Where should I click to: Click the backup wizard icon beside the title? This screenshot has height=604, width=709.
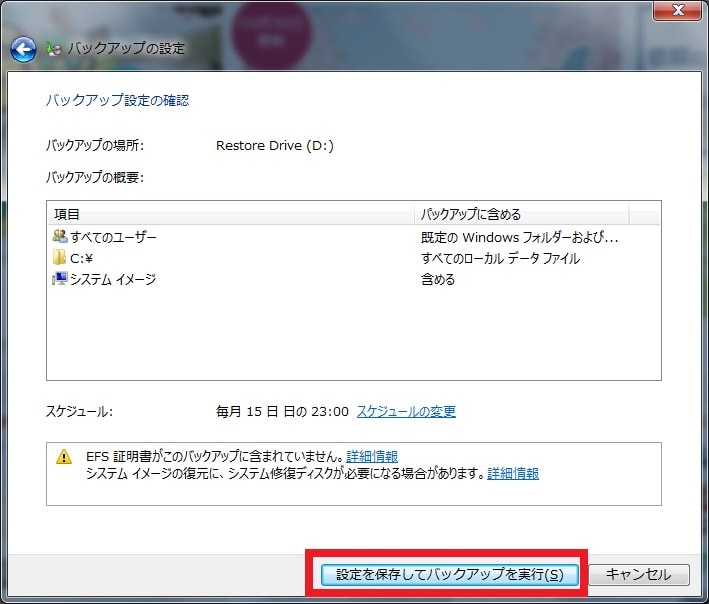(53, 49)
